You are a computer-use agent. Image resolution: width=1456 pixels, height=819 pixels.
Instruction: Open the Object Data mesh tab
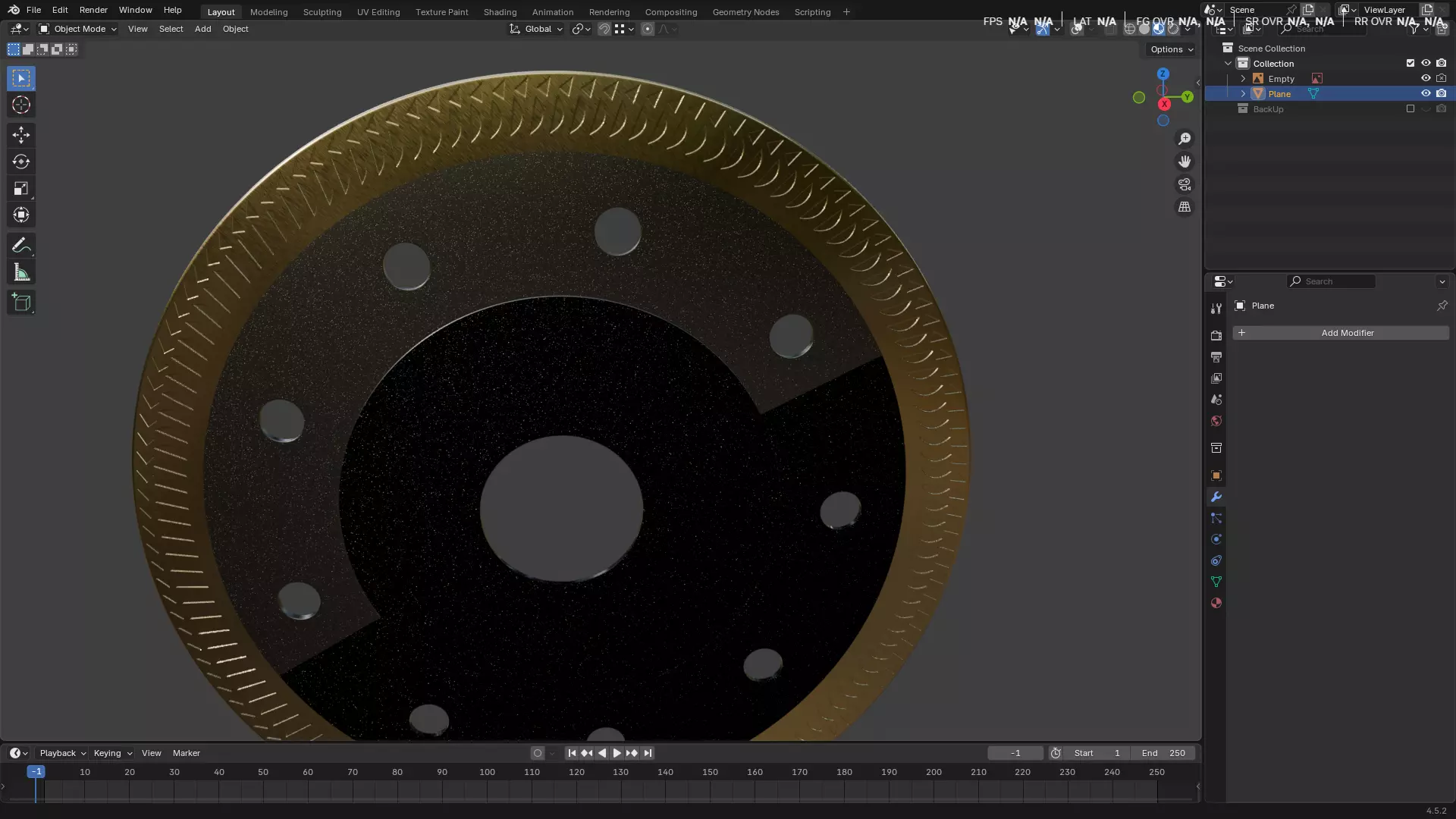pos(1216,582)
